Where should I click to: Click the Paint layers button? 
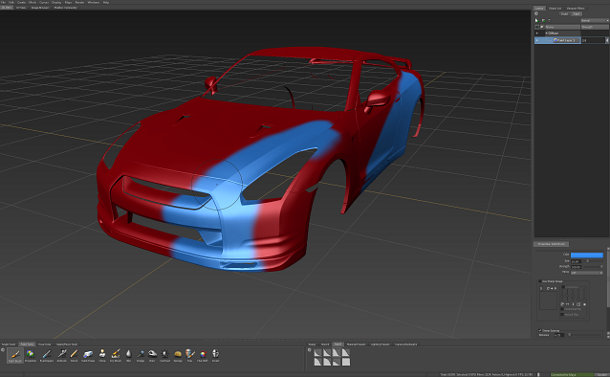pyautogui.click(x=576, y=14)
